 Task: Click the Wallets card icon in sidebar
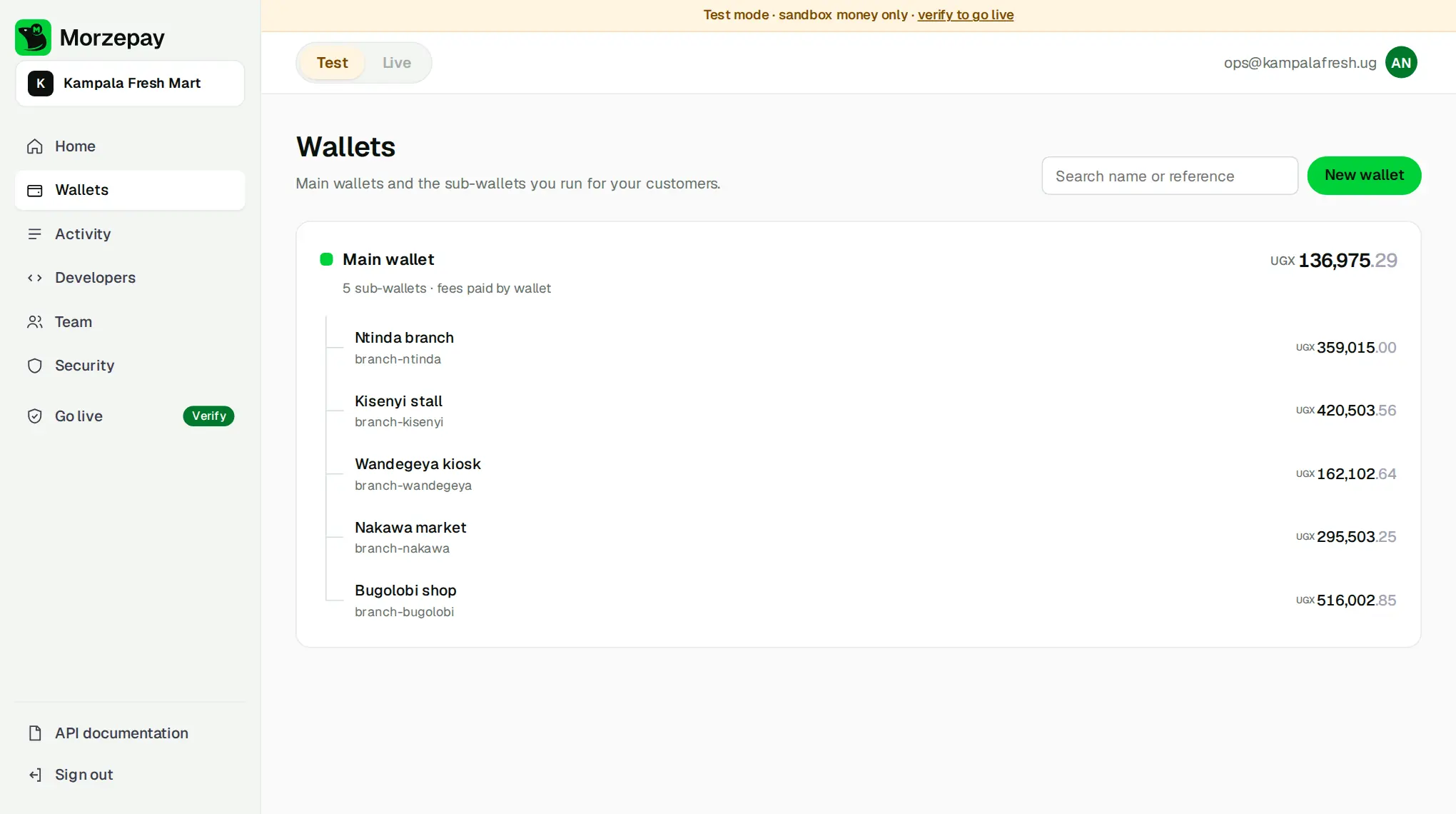click(35, 191)
